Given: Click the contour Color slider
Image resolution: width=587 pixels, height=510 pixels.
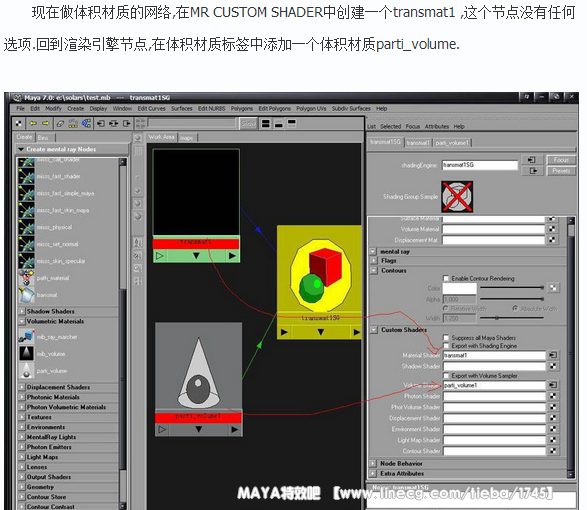Looking at the screenshot, I should (512, 288).
